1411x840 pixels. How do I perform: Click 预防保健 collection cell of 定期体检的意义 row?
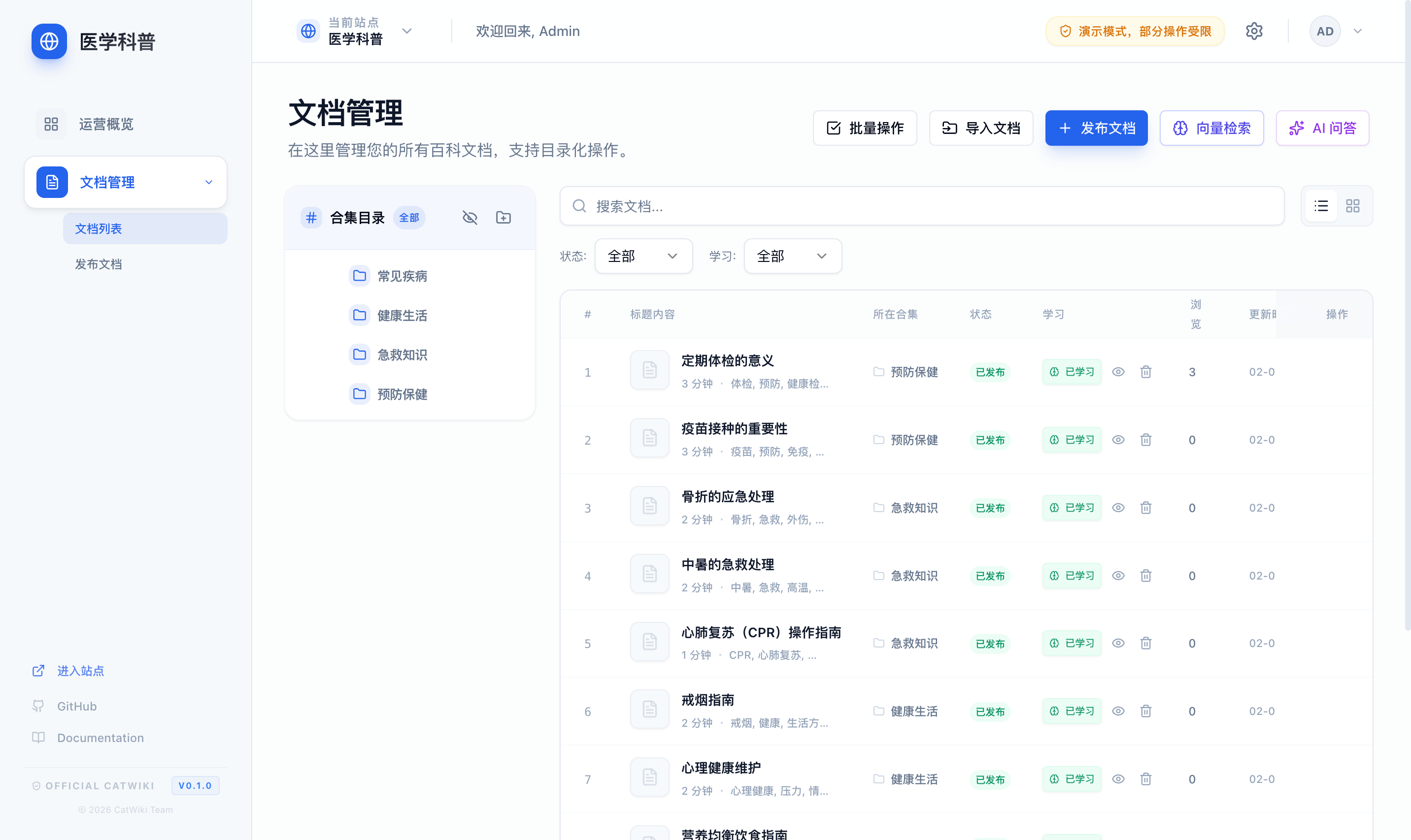(906, 372)
